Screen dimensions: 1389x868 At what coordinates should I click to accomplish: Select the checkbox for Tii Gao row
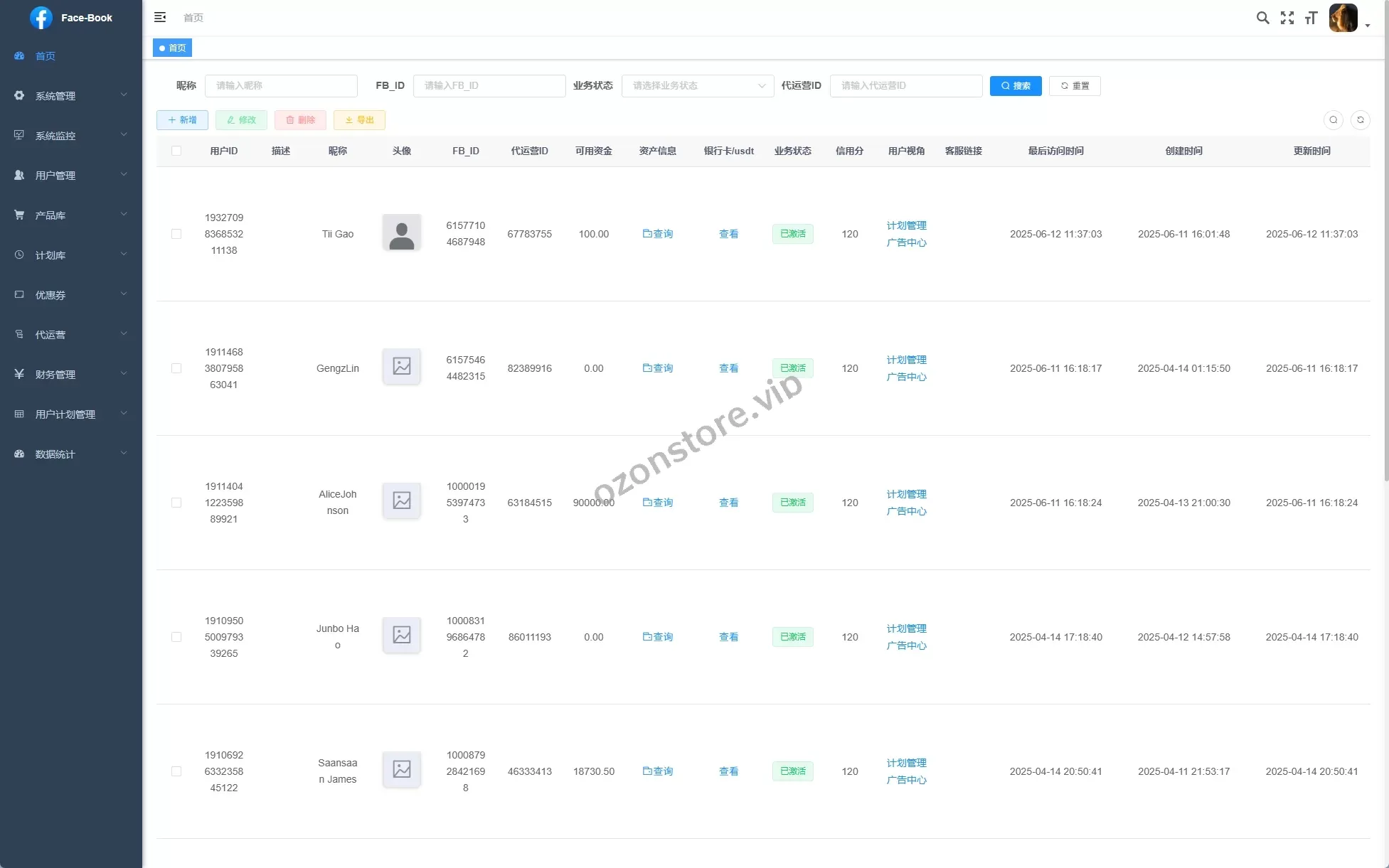click(x=176, y=234)
